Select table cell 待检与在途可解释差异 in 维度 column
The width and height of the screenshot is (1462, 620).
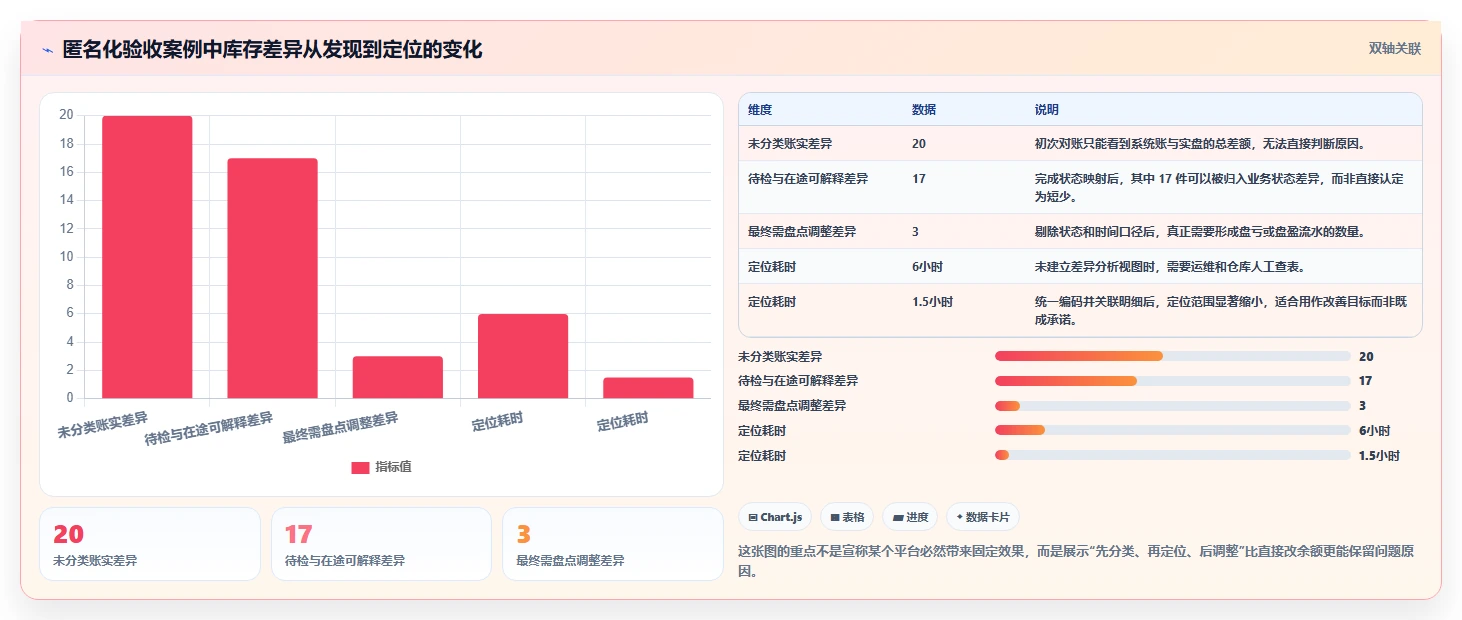(x=808, y=179)
